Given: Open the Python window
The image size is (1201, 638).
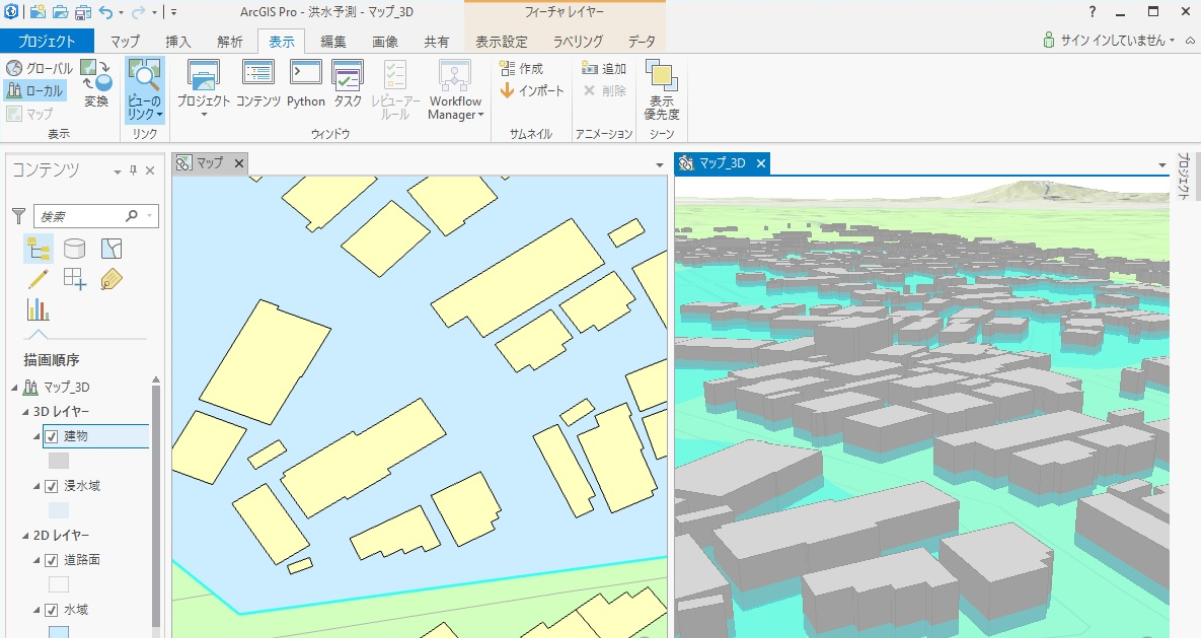Looking at the screenshot, I should coord(305,83).
